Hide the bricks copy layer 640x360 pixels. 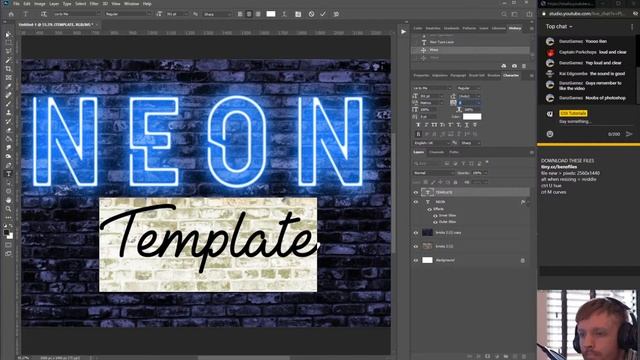(416, 233)
